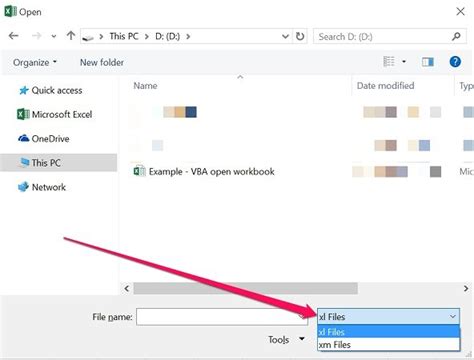The width and height of the screenshot is (474, 360).
Task: Click the forward navigation arrow
Action: 36,36
